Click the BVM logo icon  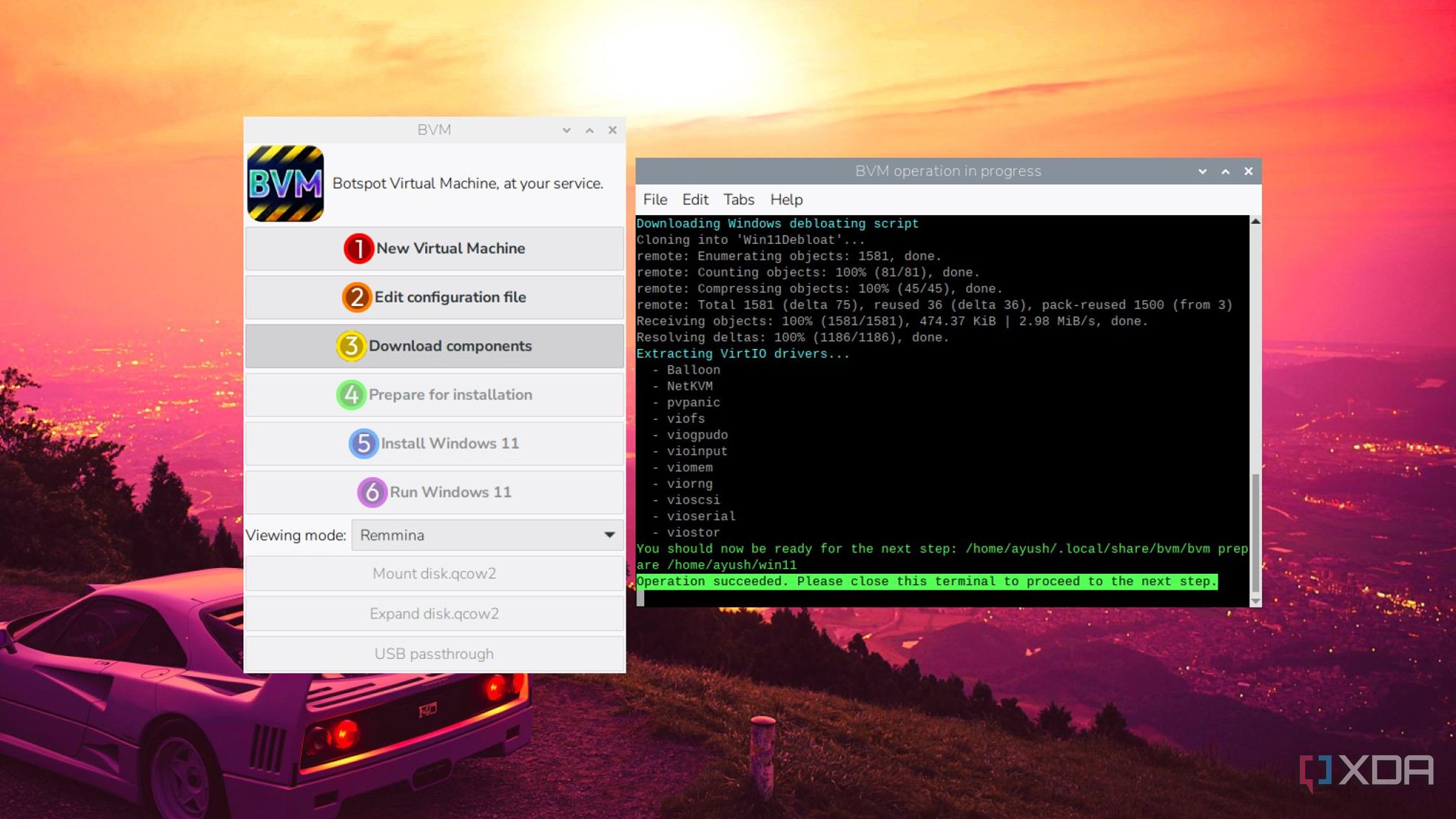click(x=285, y=183)
